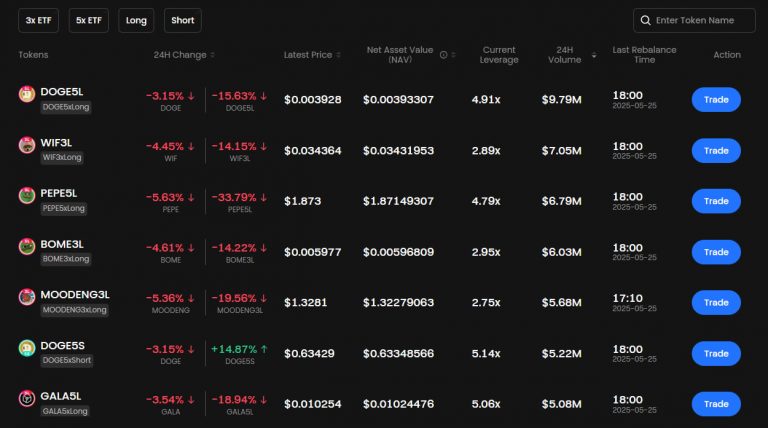
Task: Click the DOGE5S token icon
Action: (x=27, y=348)
